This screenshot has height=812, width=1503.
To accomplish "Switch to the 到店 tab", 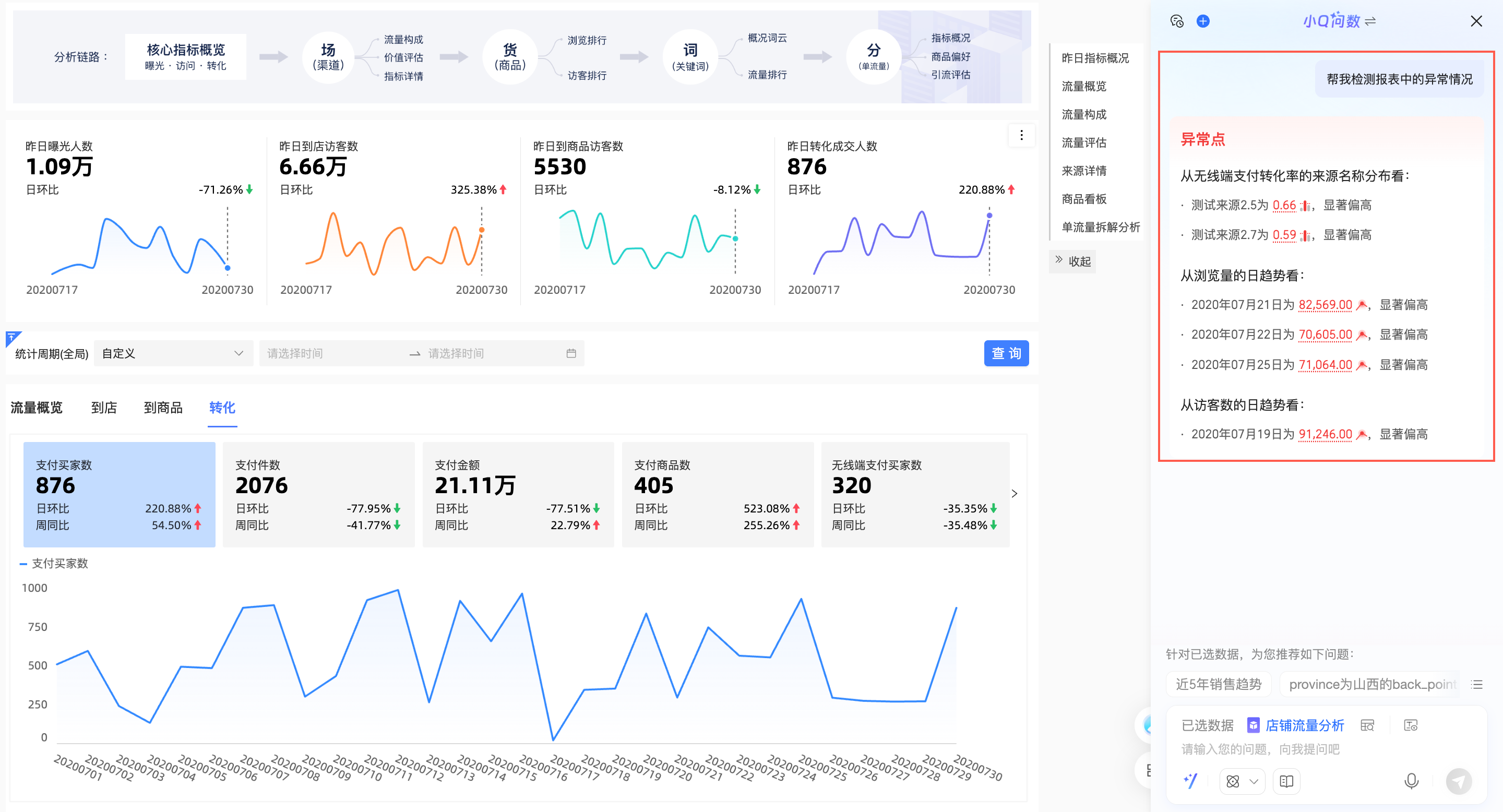I will pyautogui.click(x=104, y=407).
